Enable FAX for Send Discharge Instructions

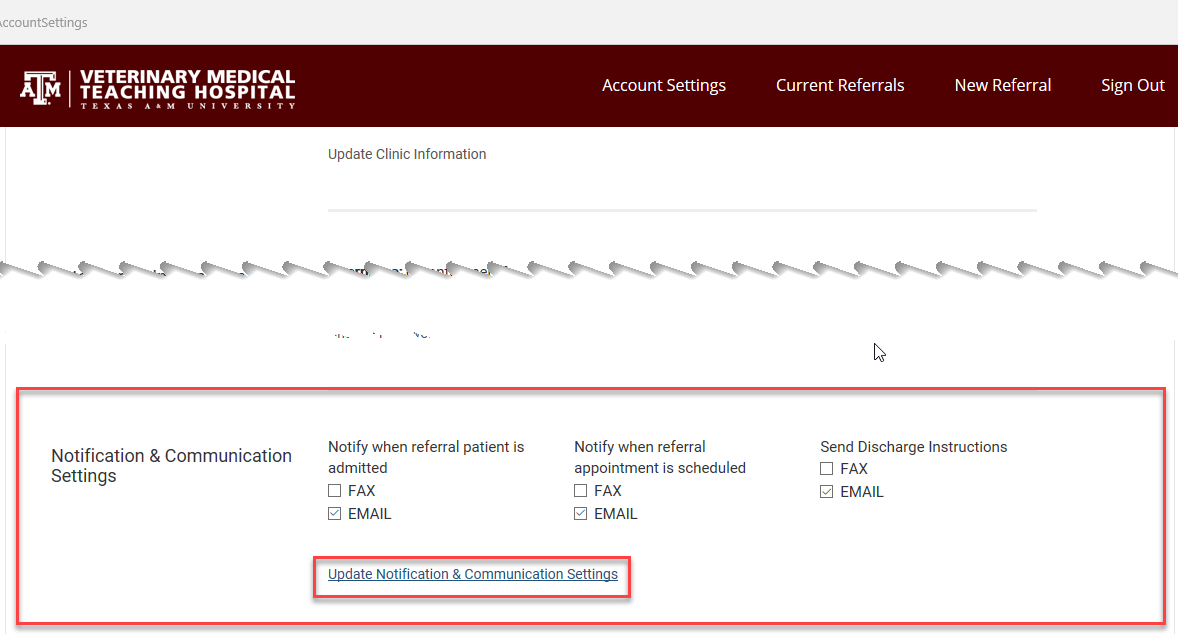click(826, 469)
